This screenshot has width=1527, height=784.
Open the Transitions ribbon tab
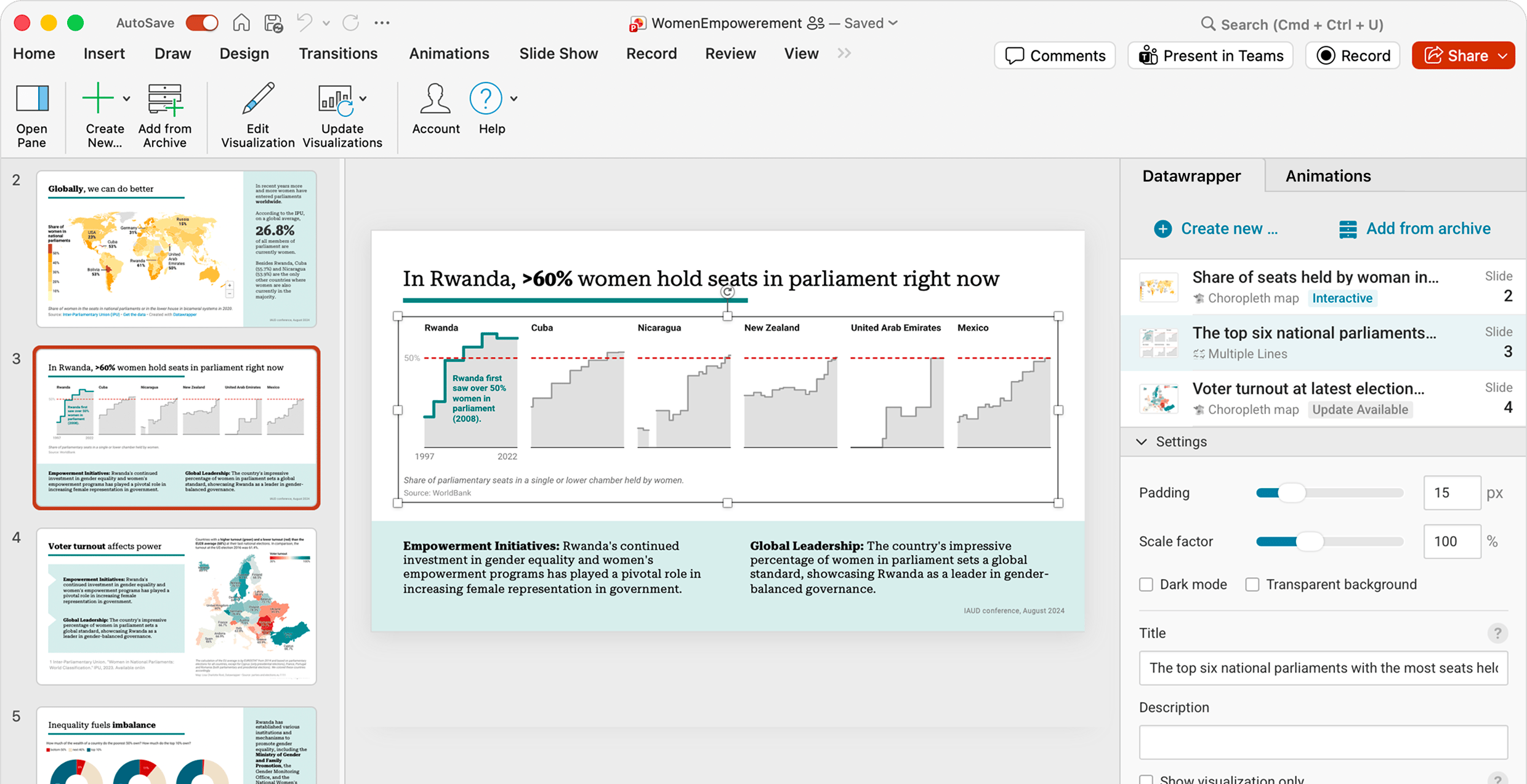point(338,54)
